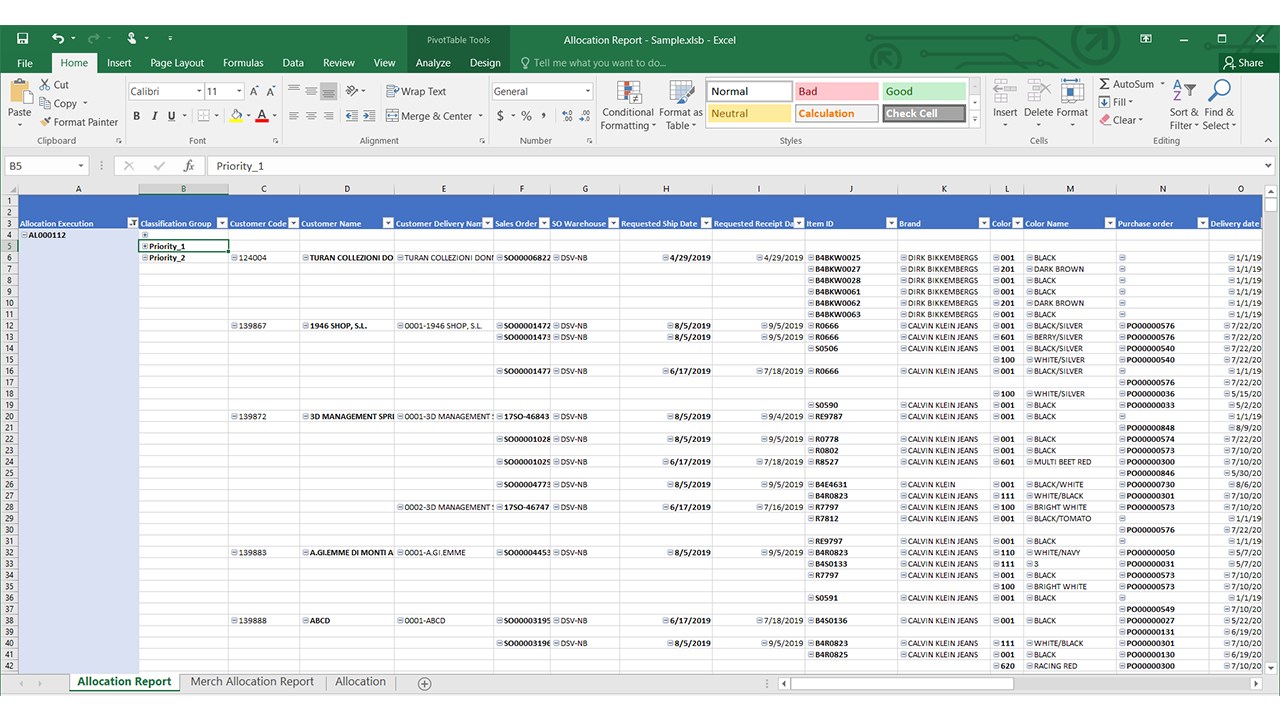Switch to the Insert ribbon tab
The height and width of the screenshot is (720, 1280).
pyautogui.click(x=119, y=63)
